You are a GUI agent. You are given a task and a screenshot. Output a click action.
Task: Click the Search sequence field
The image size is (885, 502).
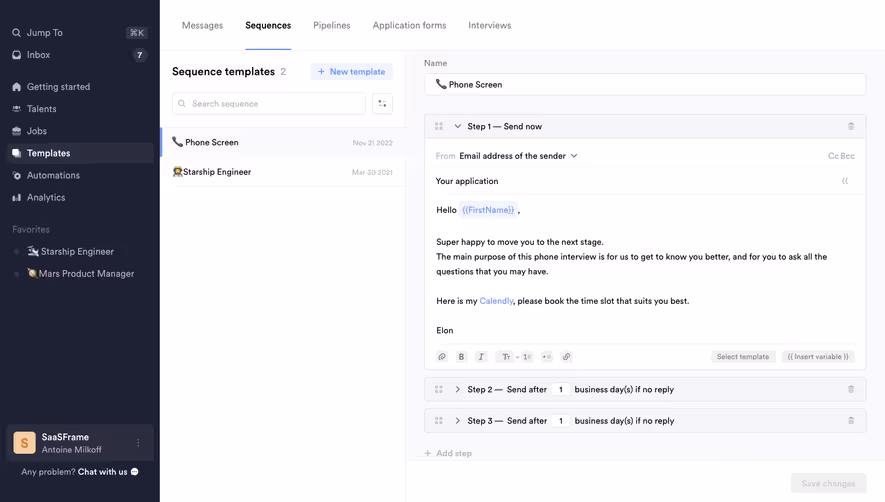pos(269,103)
